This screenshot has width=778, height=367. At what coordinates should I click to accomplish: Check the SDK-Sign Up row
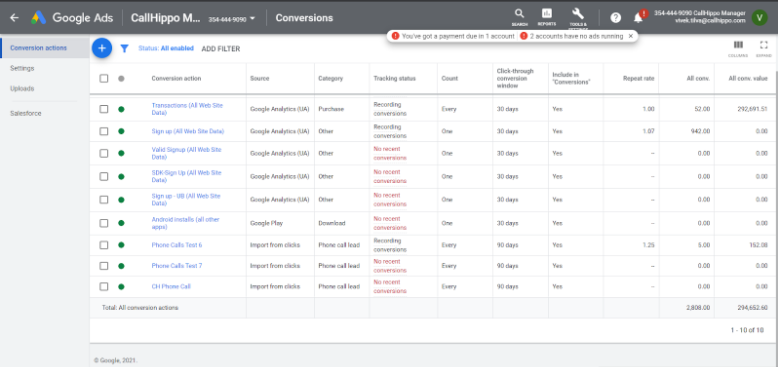point(104,177)
